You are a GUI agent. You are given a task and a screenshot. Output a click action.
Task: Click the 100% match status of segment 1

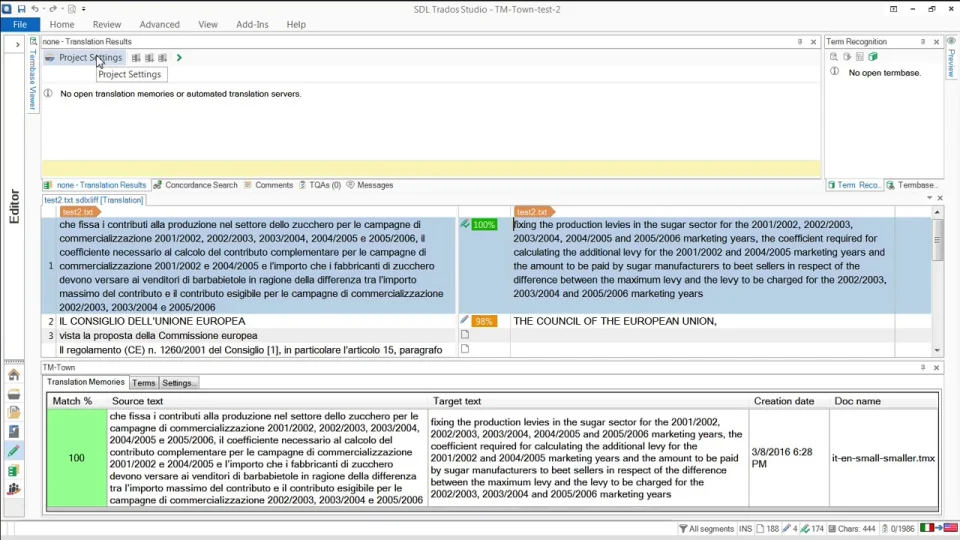point(484,225)
